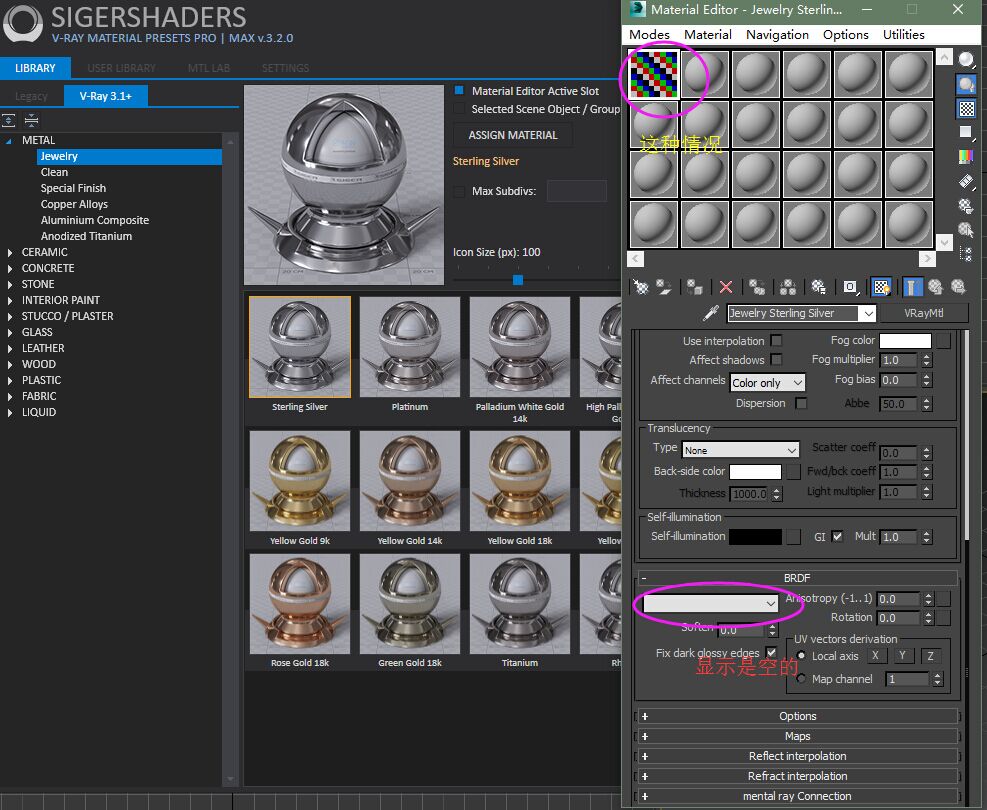
Task: Enable Selected Scene Object / Group option
Action: pyautogui.click(x=460, y=109)
